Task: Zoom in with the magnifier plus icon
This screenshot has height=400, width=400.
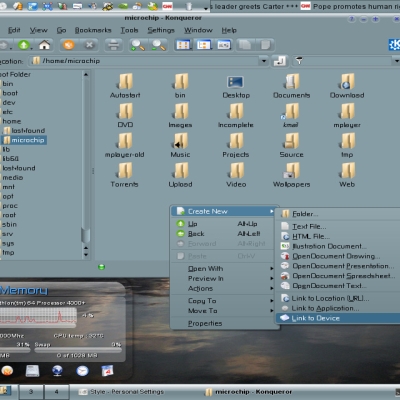Action: pos(137,45)
